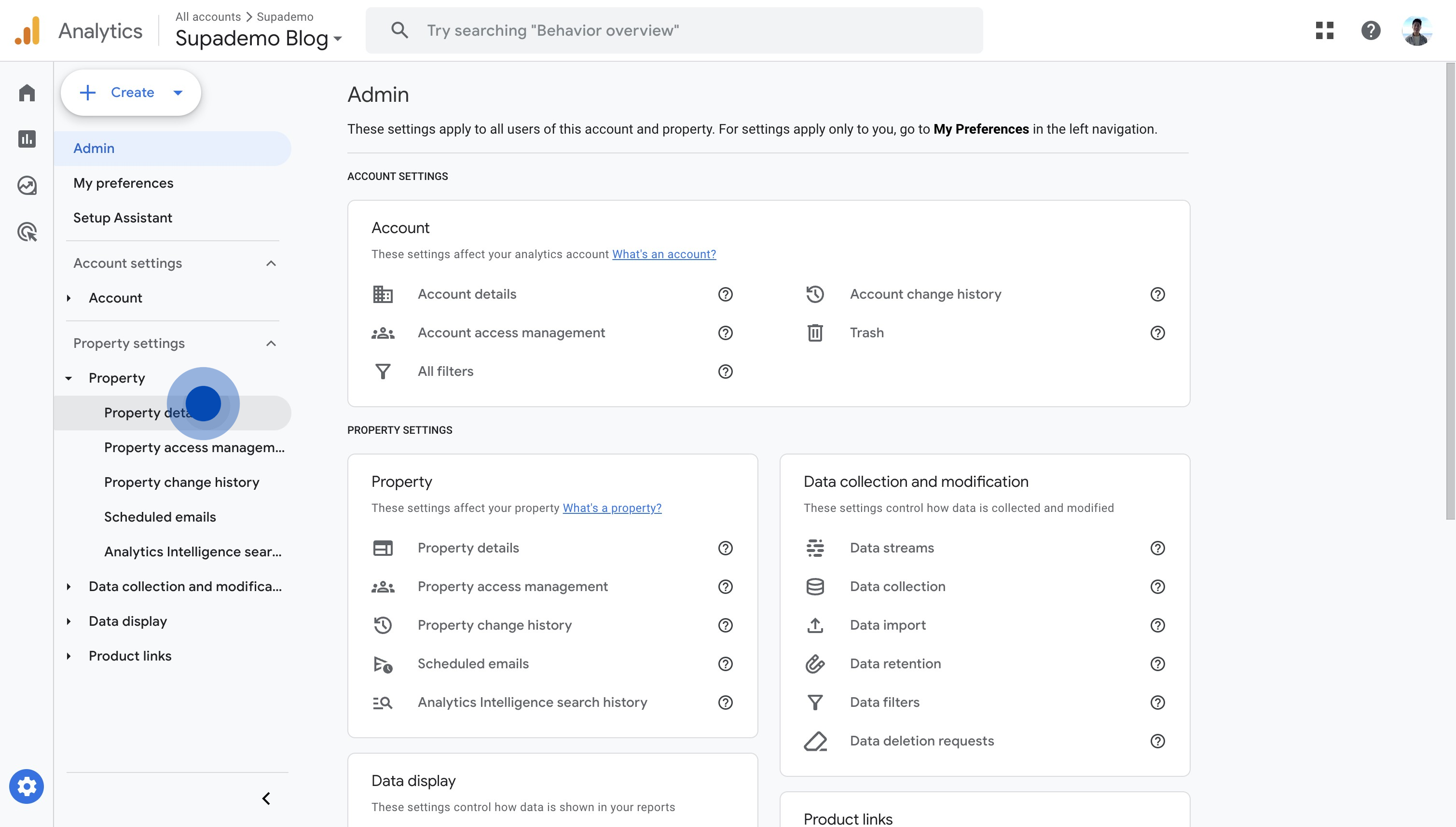Click the Data import upload icon
Screen dimensions: 1456x827
click(x=815, y=625)
